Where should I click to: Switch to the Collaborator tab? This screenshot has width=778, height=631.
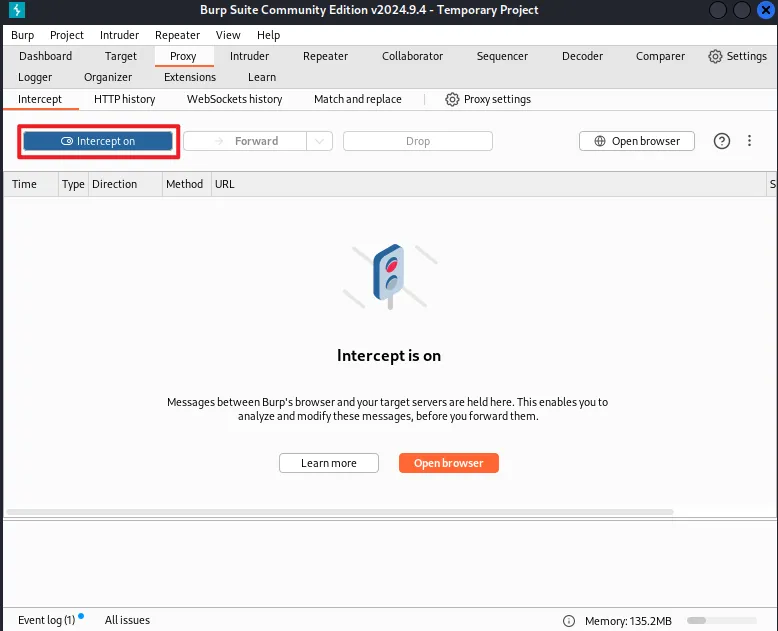click(x=412, y=56)
